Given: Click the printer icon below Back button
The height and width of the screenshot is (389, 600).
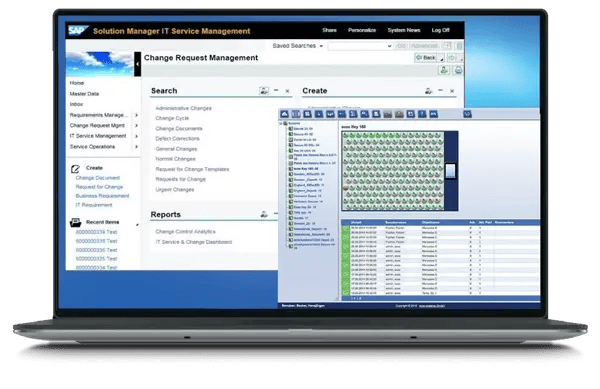Looking at the screenshot, I should pyautogui.click(x=458, y=70).
